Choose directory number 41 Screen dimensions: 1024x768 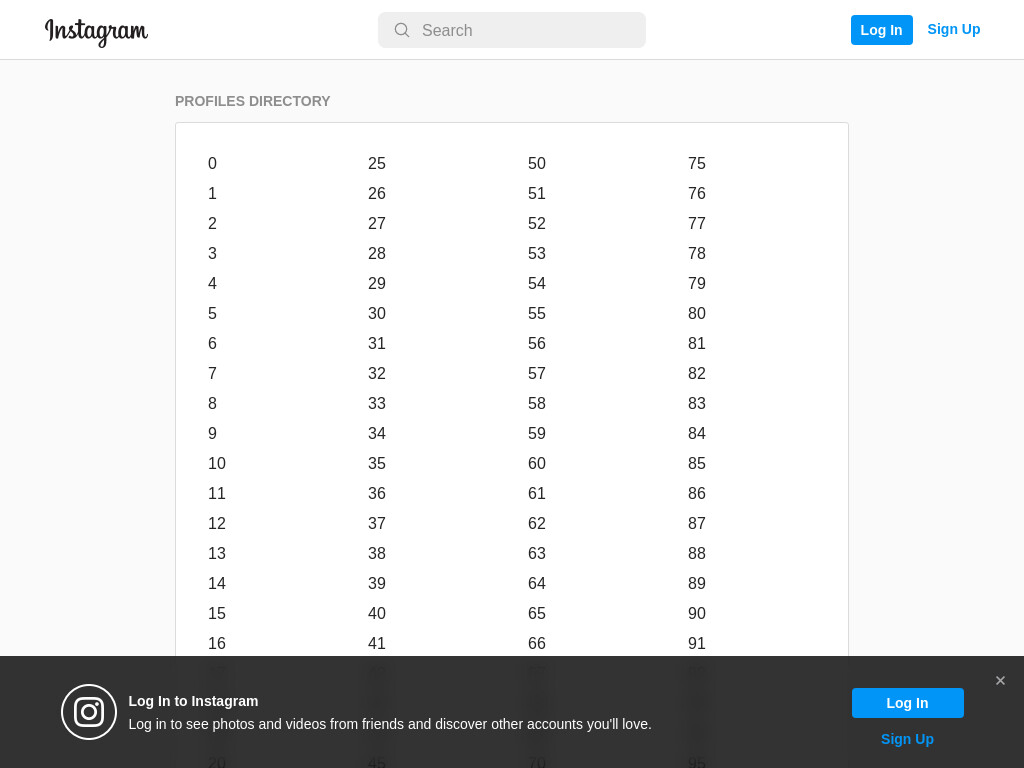coord(377,644)
